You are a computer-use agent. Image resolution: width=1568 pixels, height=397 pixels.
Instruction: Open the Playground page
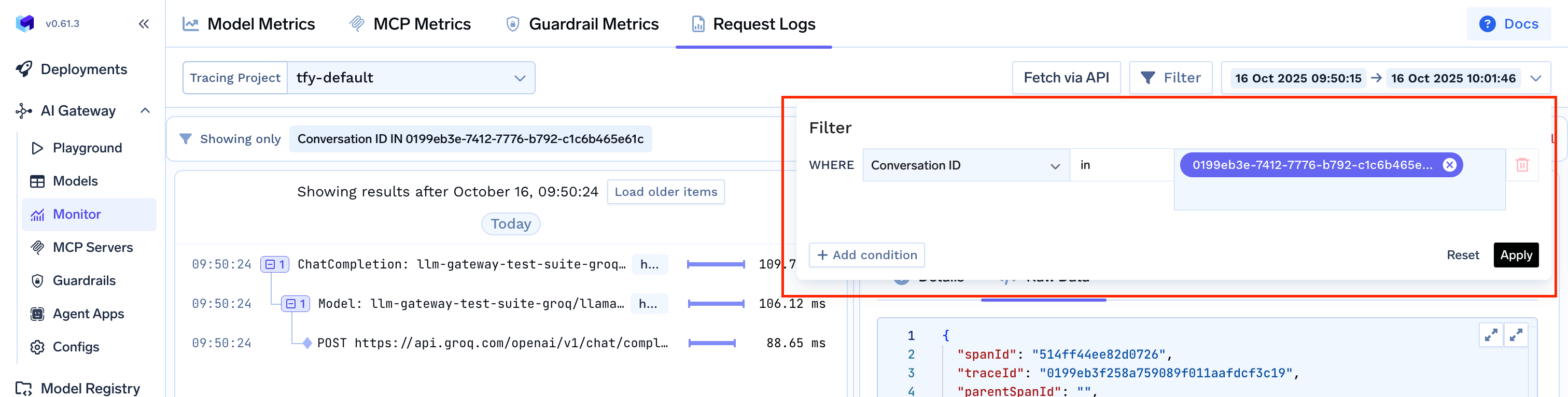pos(87,148)
